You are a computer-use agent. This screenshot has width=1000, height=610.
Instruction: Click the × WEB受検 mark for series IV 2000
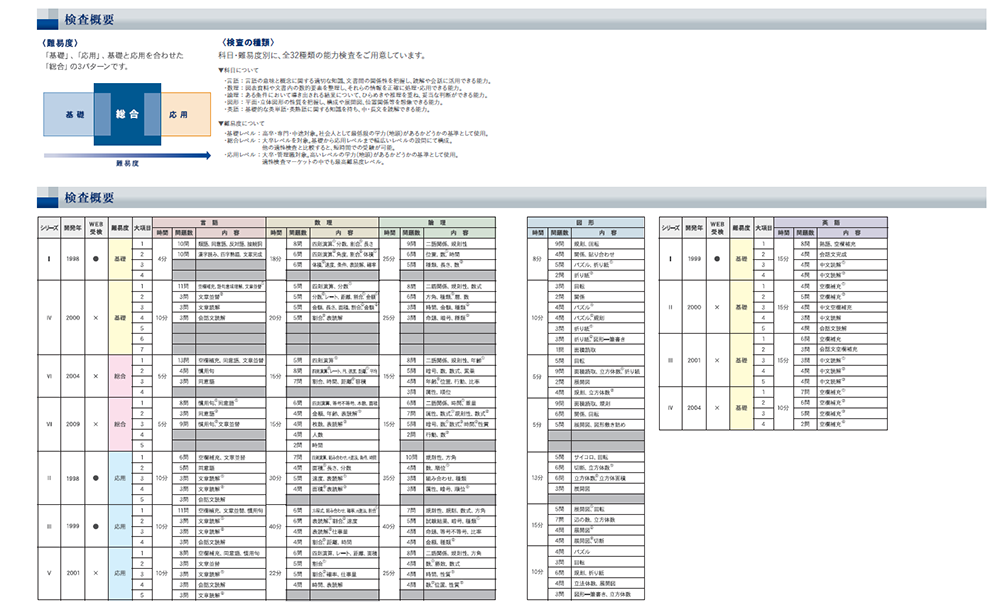pyautogui.click(x=97, y=316)
